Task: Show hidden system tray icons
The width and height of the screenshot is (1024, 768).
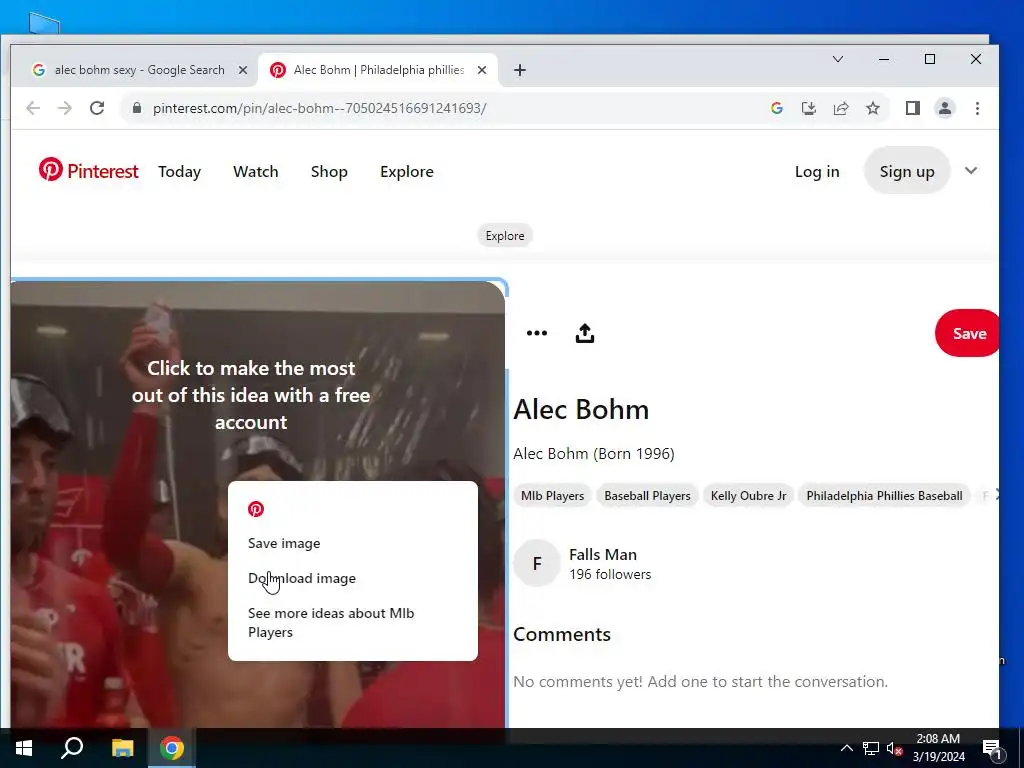Action: 846,748
